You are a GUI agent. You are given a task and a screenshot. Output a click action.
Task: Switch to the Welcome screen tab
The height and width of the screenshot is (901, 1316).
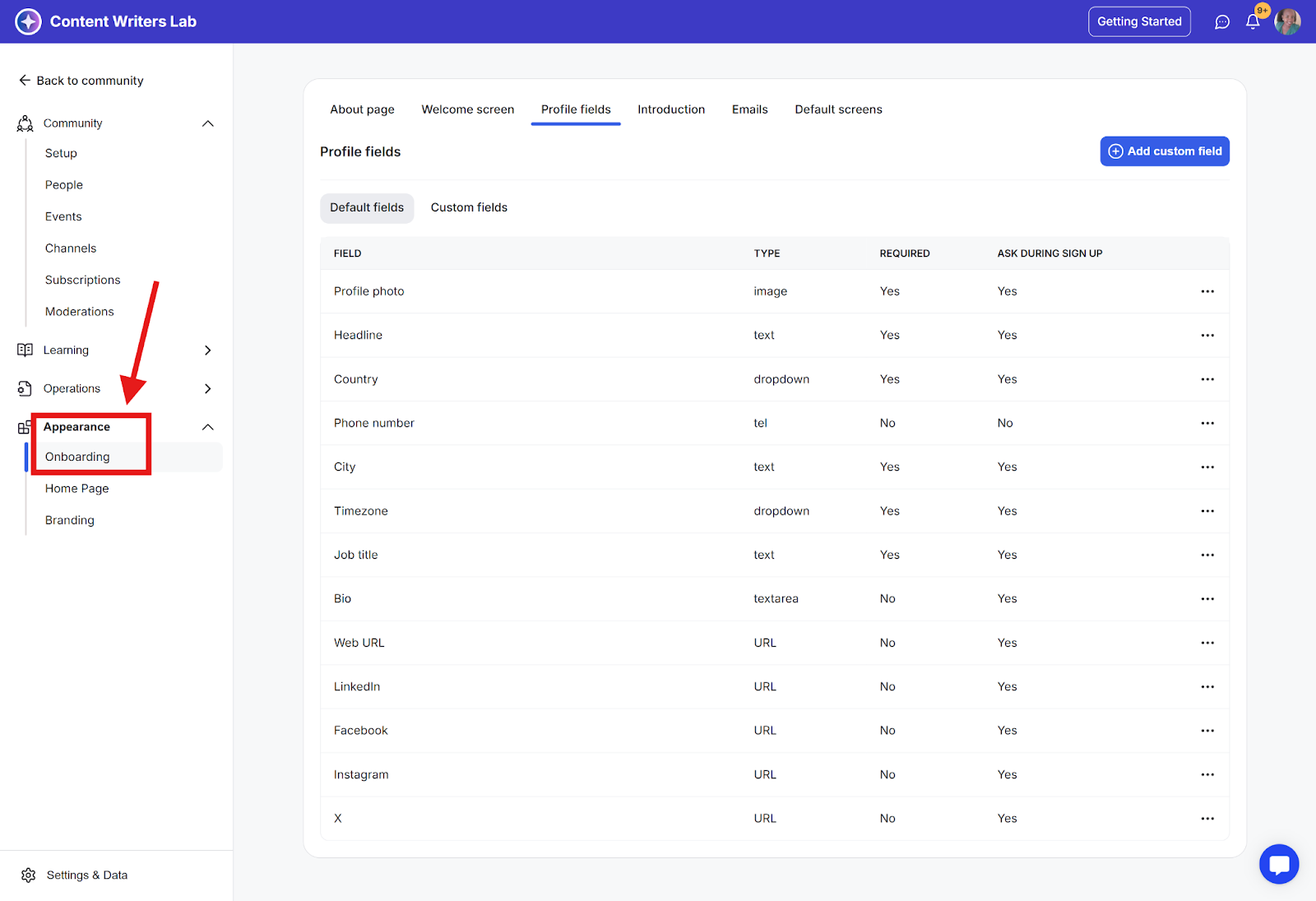(467, 109)
